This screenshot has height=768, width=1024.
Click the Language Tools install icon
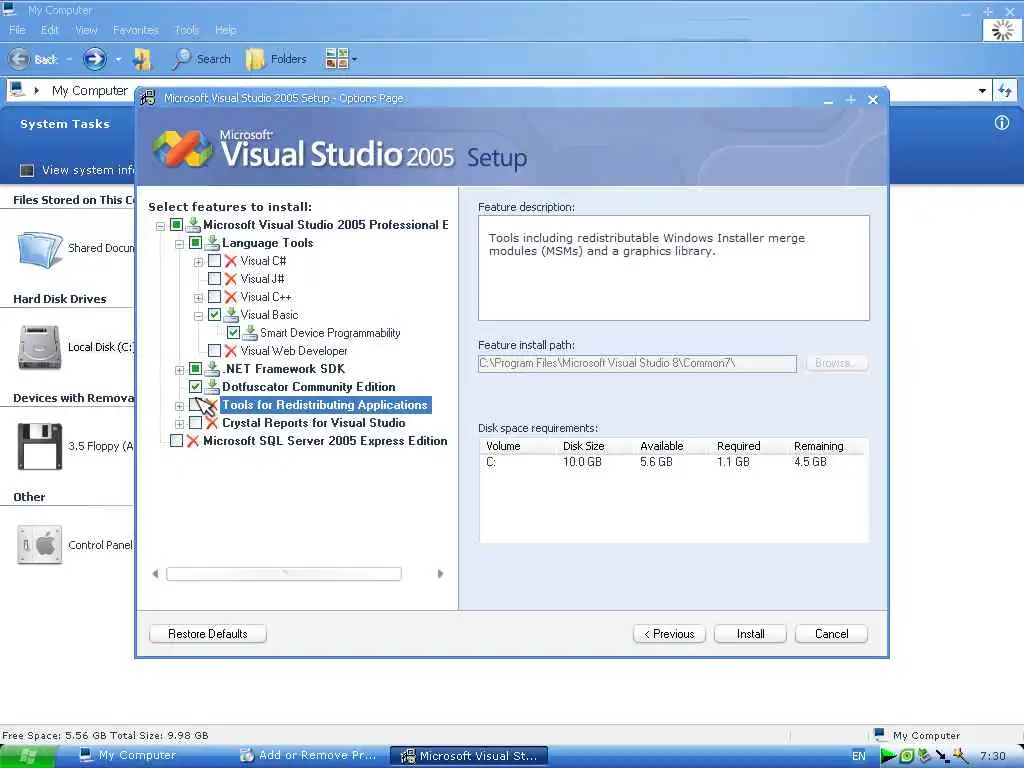click(x=212, y=243)
